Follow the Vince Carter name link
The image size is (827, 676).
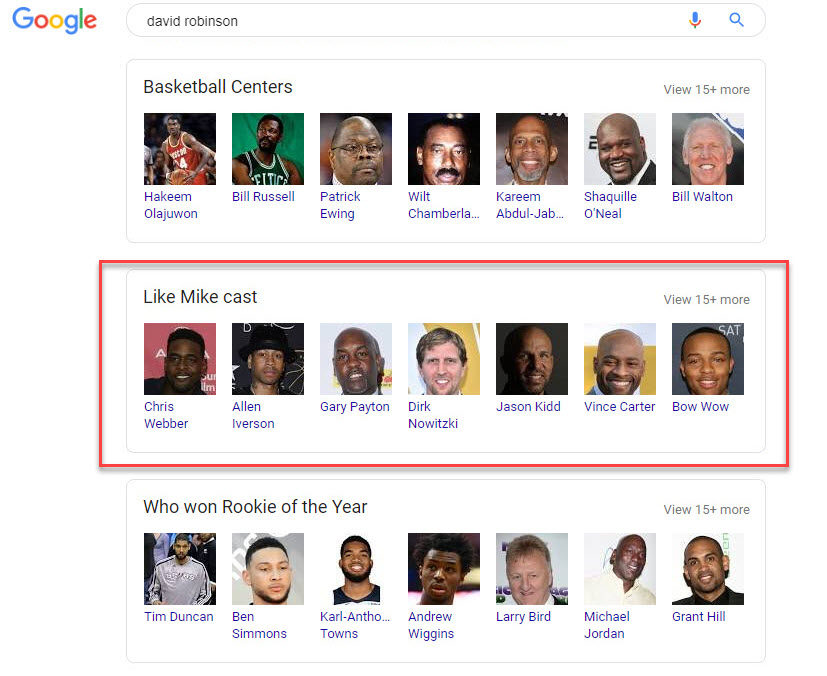pos(620,407)
